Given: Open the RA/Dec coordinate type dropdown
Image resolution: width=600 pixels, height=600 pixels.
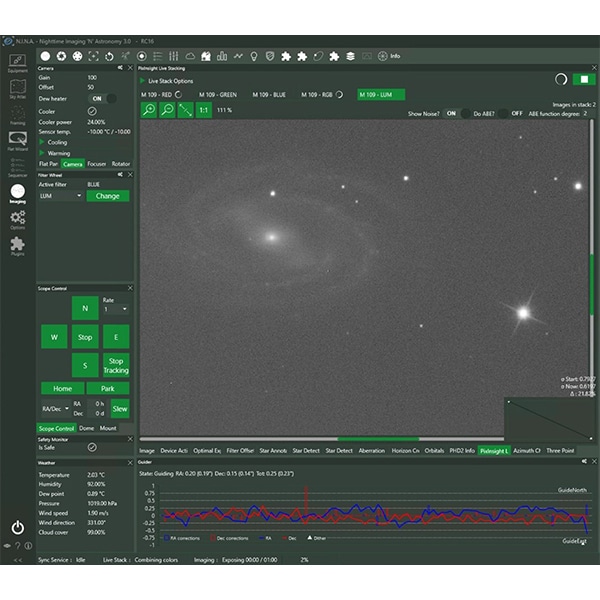Looking at the screenshot, I should (x=55, y=409).
